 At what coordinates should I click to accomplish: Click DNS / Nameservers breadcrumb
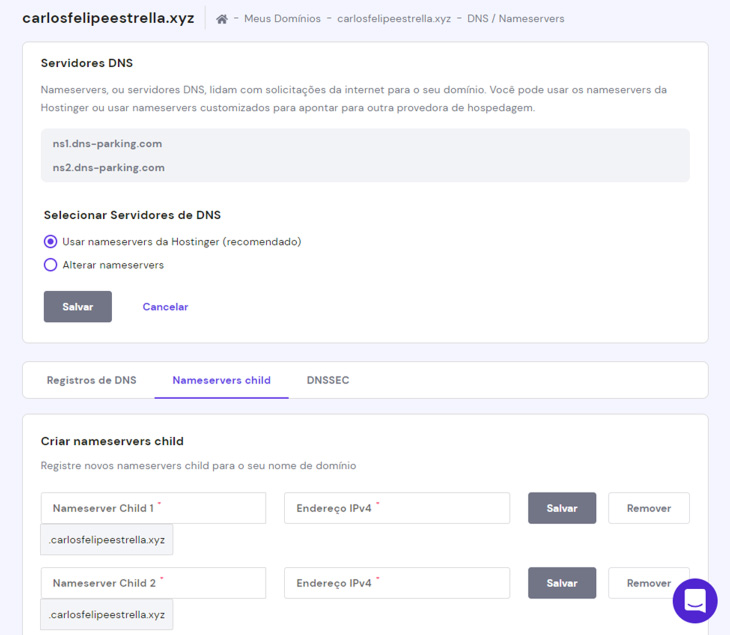coord(515,19)
